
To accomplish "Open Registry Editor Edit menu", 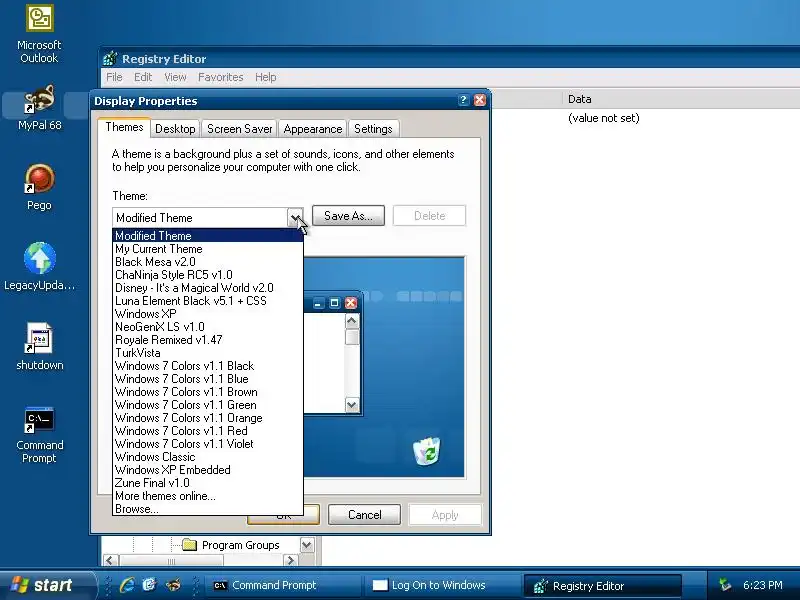I will (143, 77).
